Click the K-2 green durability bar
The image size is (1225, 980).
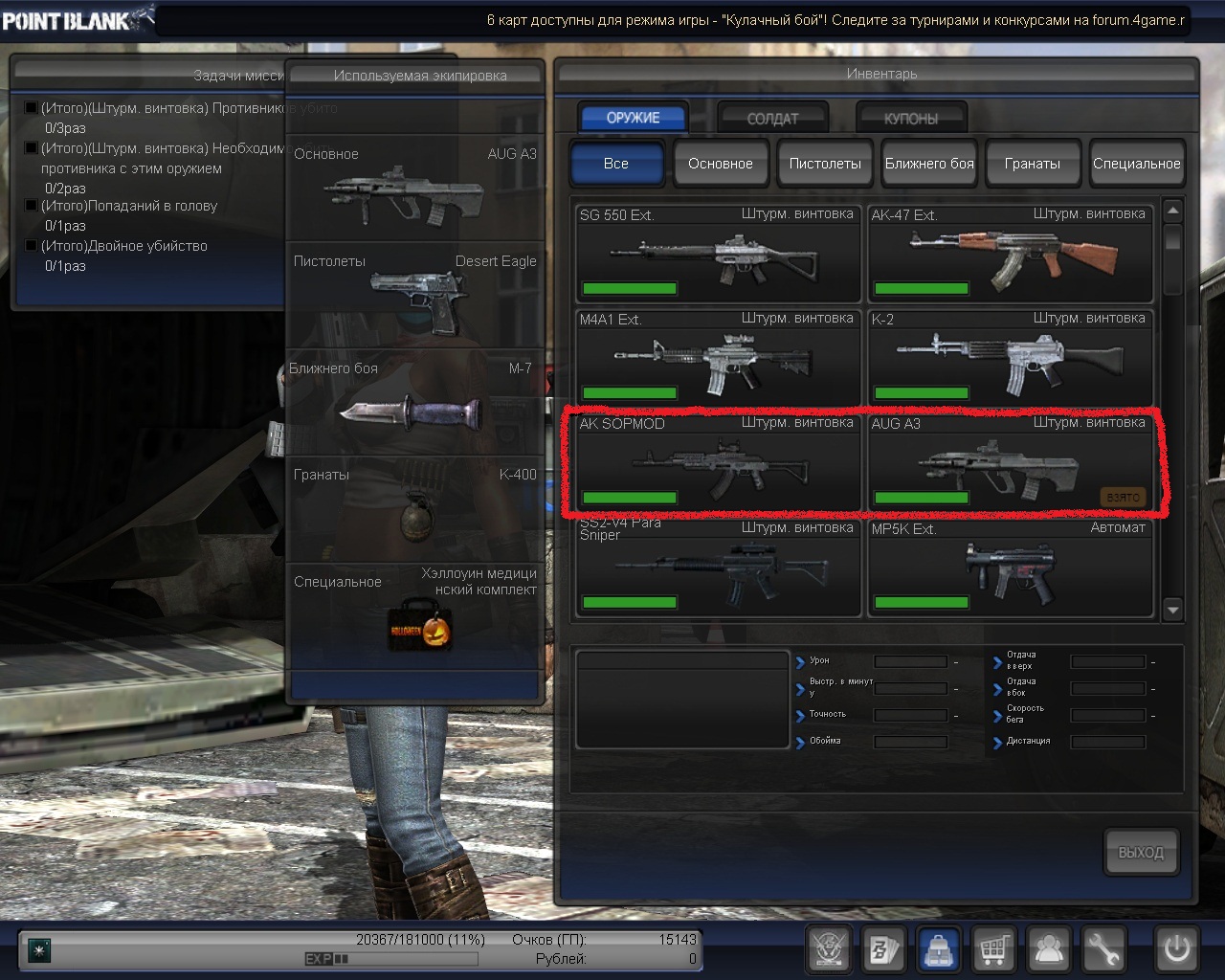(922, 392)
